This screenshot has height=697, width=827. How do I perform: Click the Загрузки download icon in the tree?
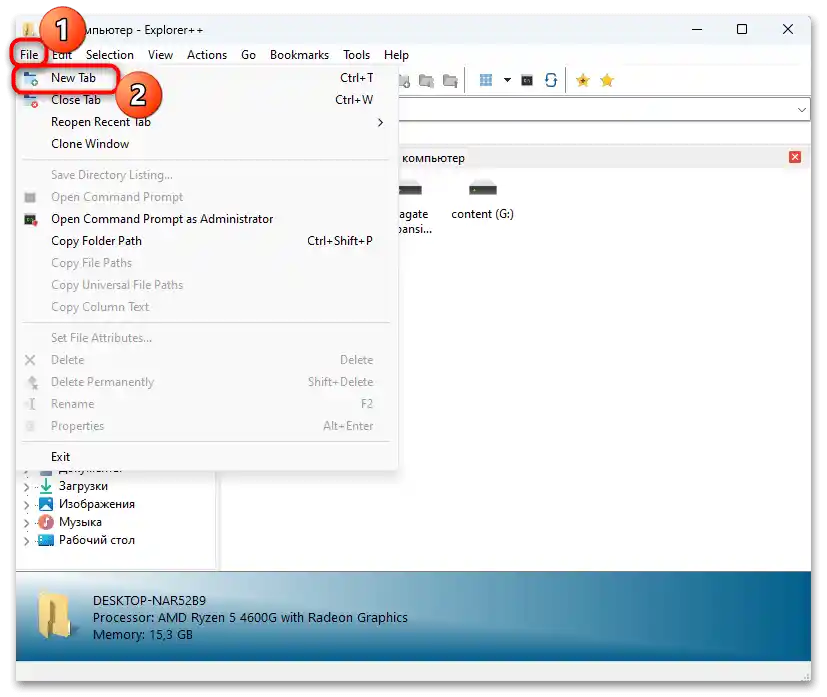pos(45,487)
